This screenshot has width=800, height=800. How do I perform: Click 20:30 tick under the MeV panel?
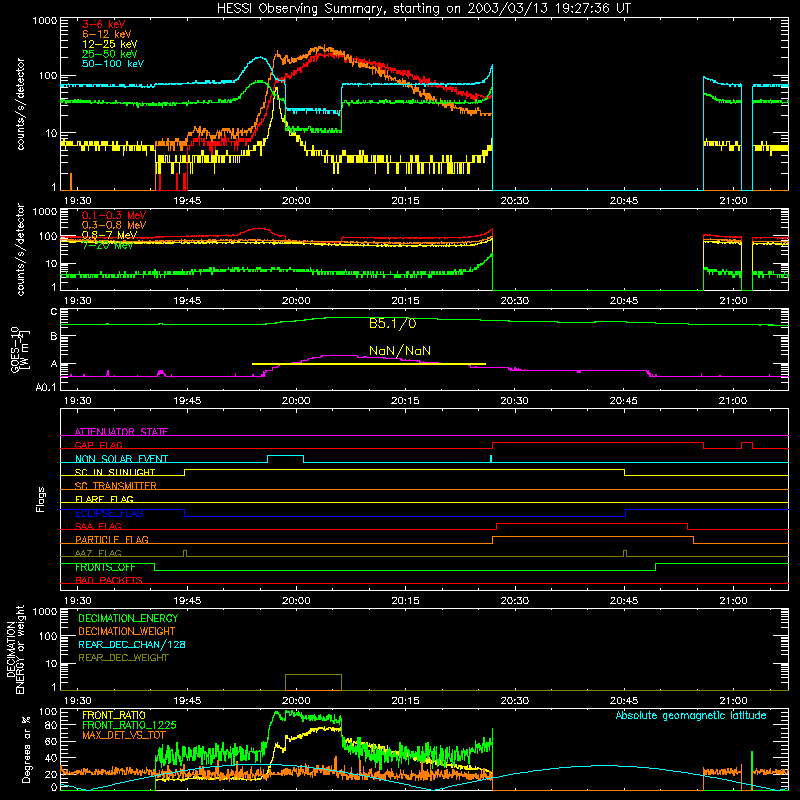[514, 301]
